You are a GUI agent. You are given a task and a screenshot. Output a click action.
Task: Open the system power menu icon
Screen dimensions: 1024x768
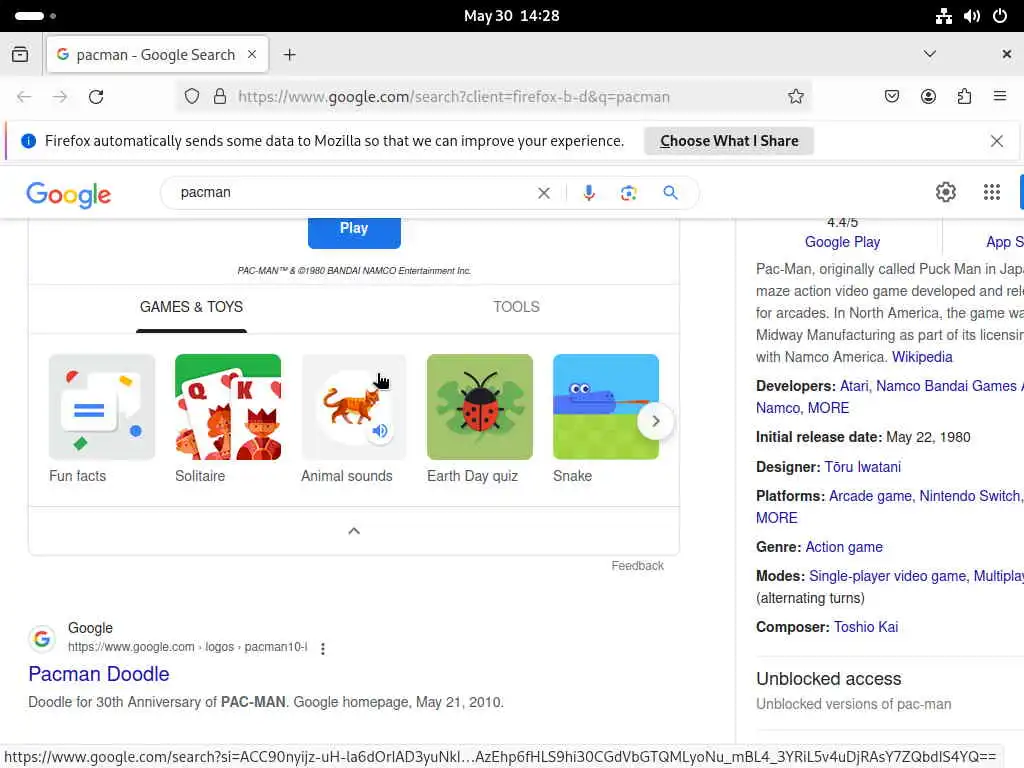(x=1000, y=16)
